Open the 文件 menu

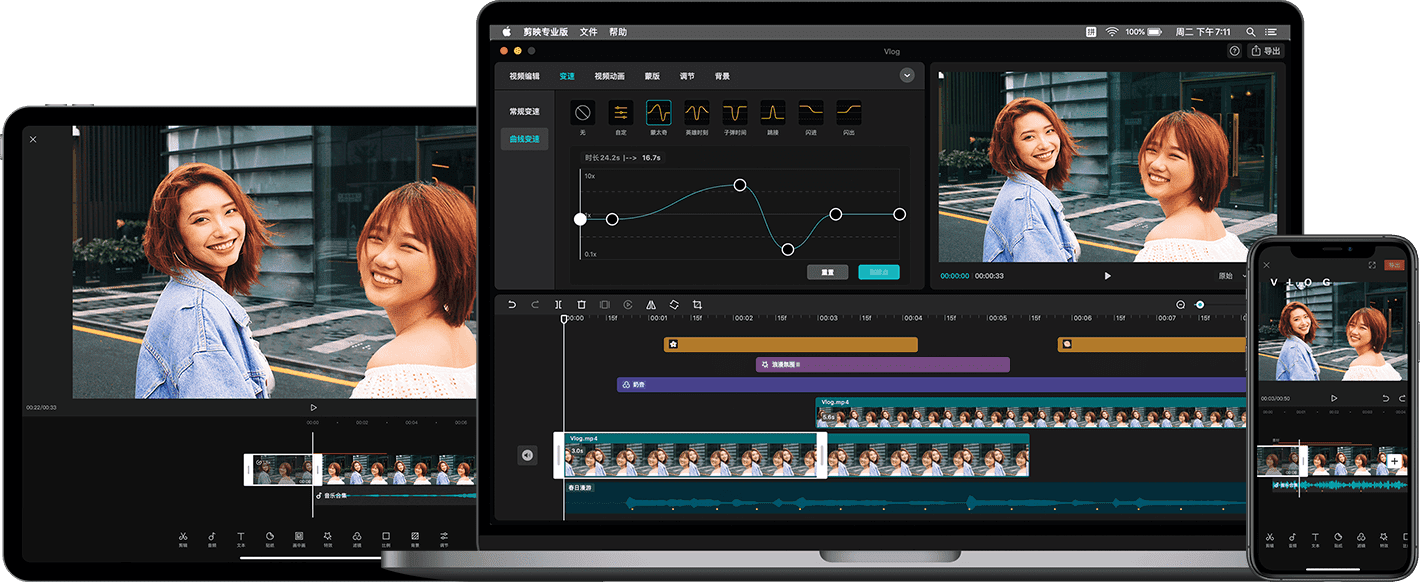click(x=588, y=32)
